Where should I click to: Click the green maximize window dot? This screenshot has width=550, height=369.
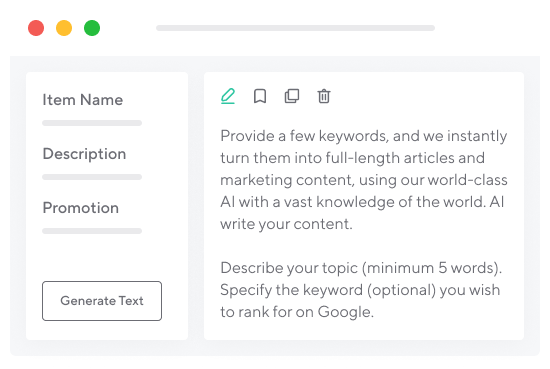(x=92, y=28)
